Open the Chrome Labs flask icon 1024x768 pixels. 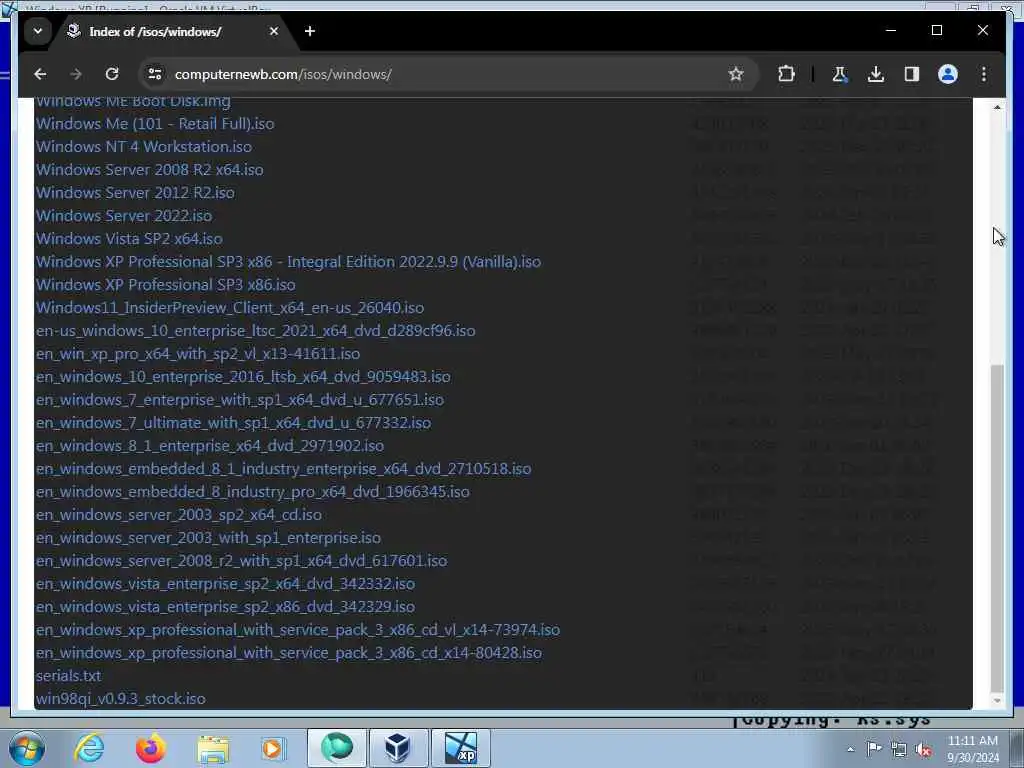[x=840, y=74]
